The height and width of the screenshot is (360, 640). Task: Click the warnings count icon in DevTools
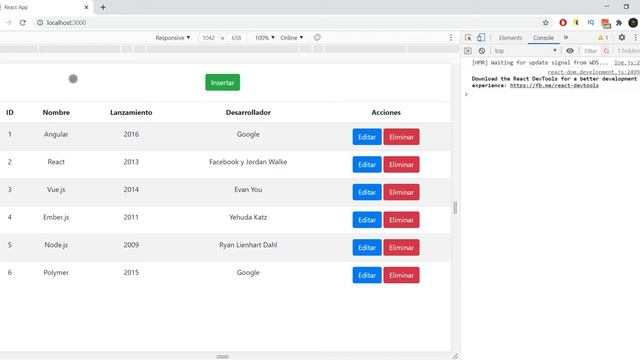pyautogui.click(x=603, y=38)
